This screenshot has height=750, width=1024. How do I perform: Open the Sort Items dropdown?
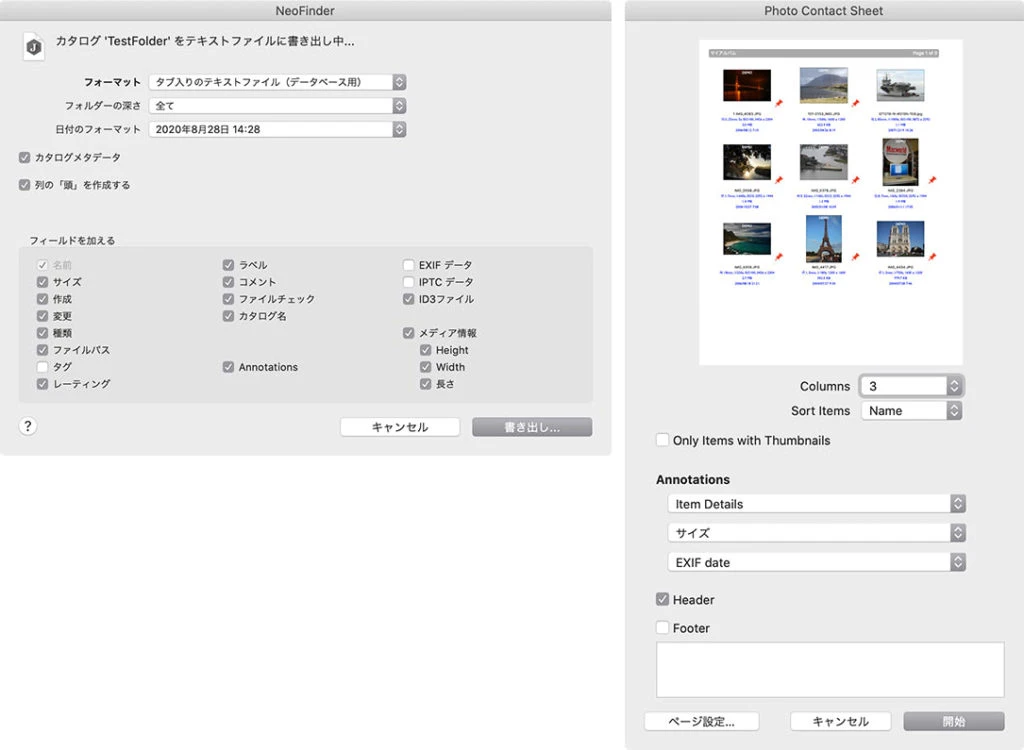pyautogui.click(x=912, y=410)
